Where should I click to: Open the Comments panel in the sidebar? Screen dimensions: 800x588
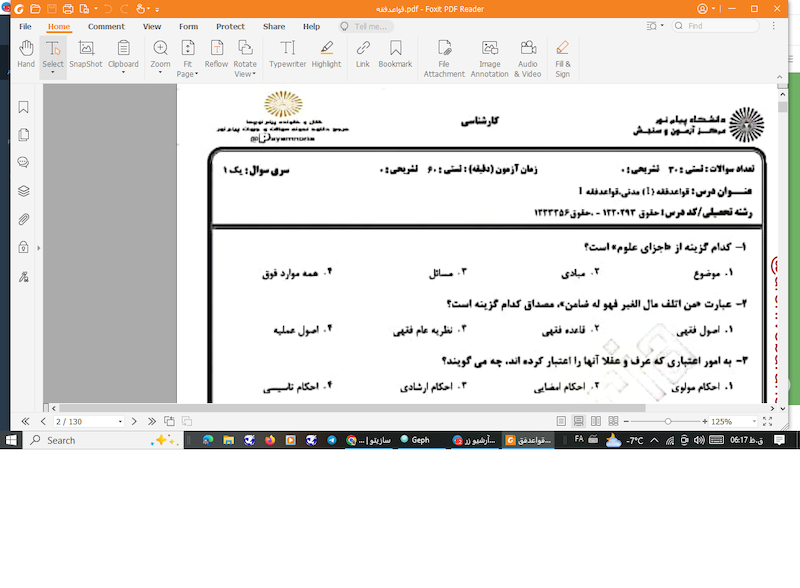pyautogui.click(x=23, y=162)
